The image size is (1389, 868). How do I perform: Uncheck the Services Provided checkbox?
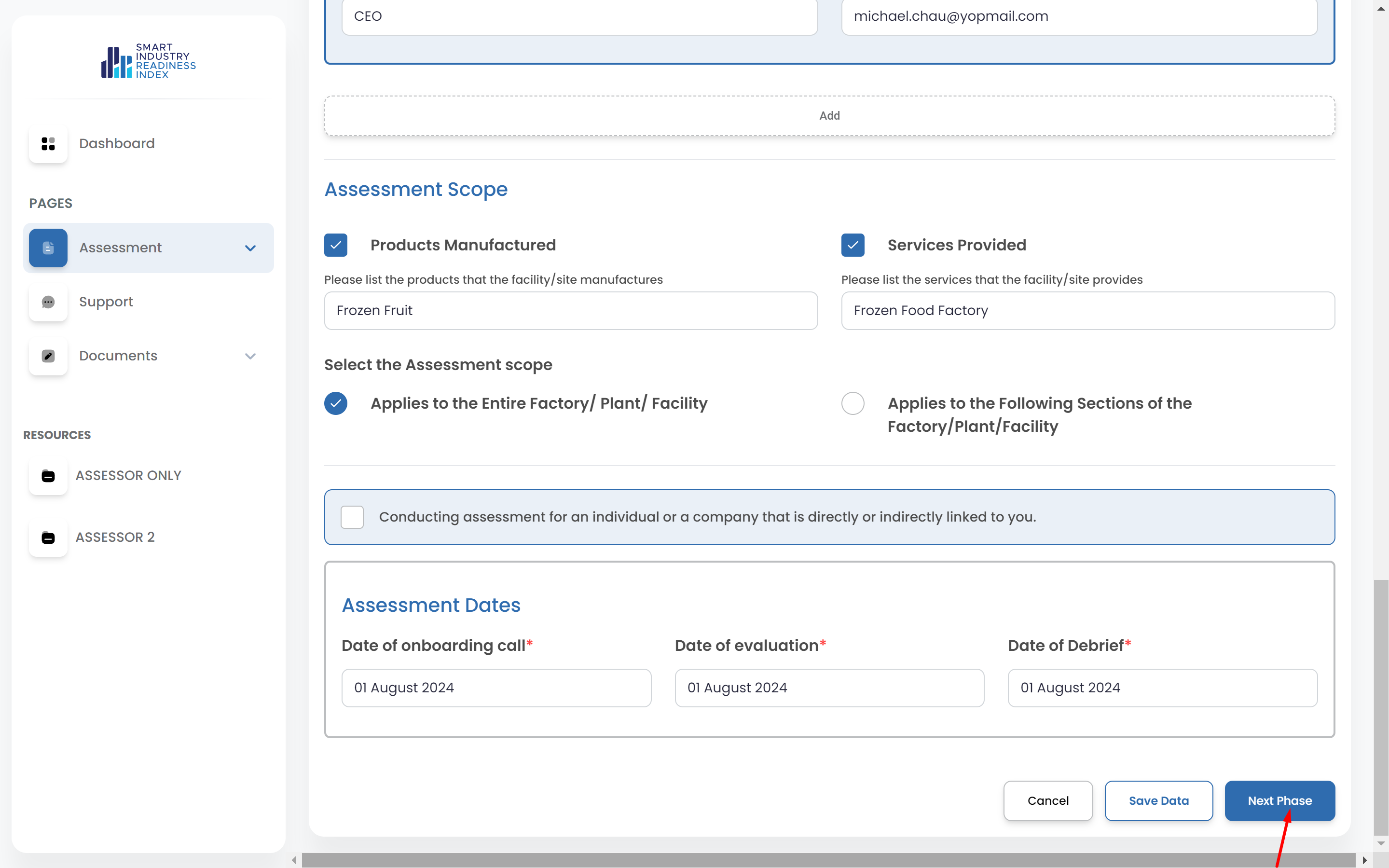click(853, 245)
